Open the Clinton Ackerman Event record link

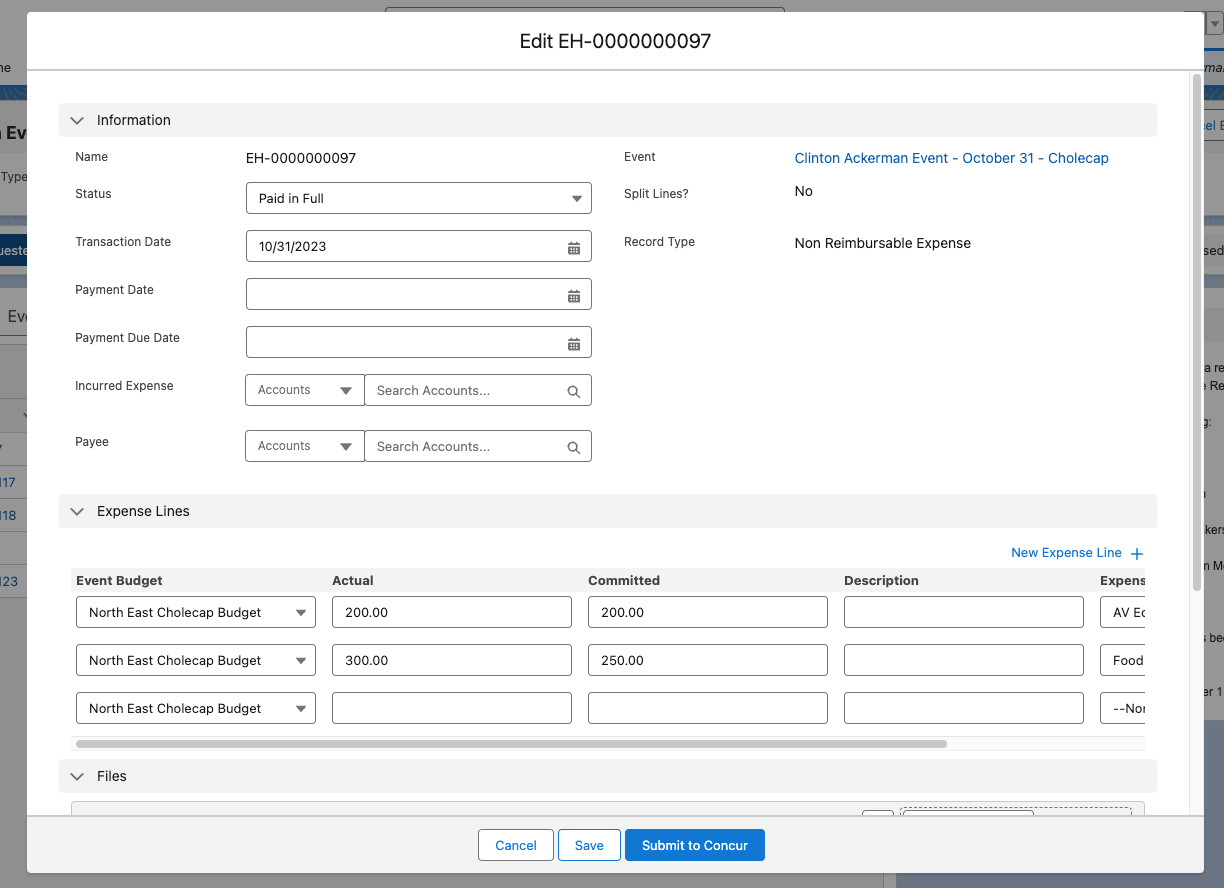951,158
